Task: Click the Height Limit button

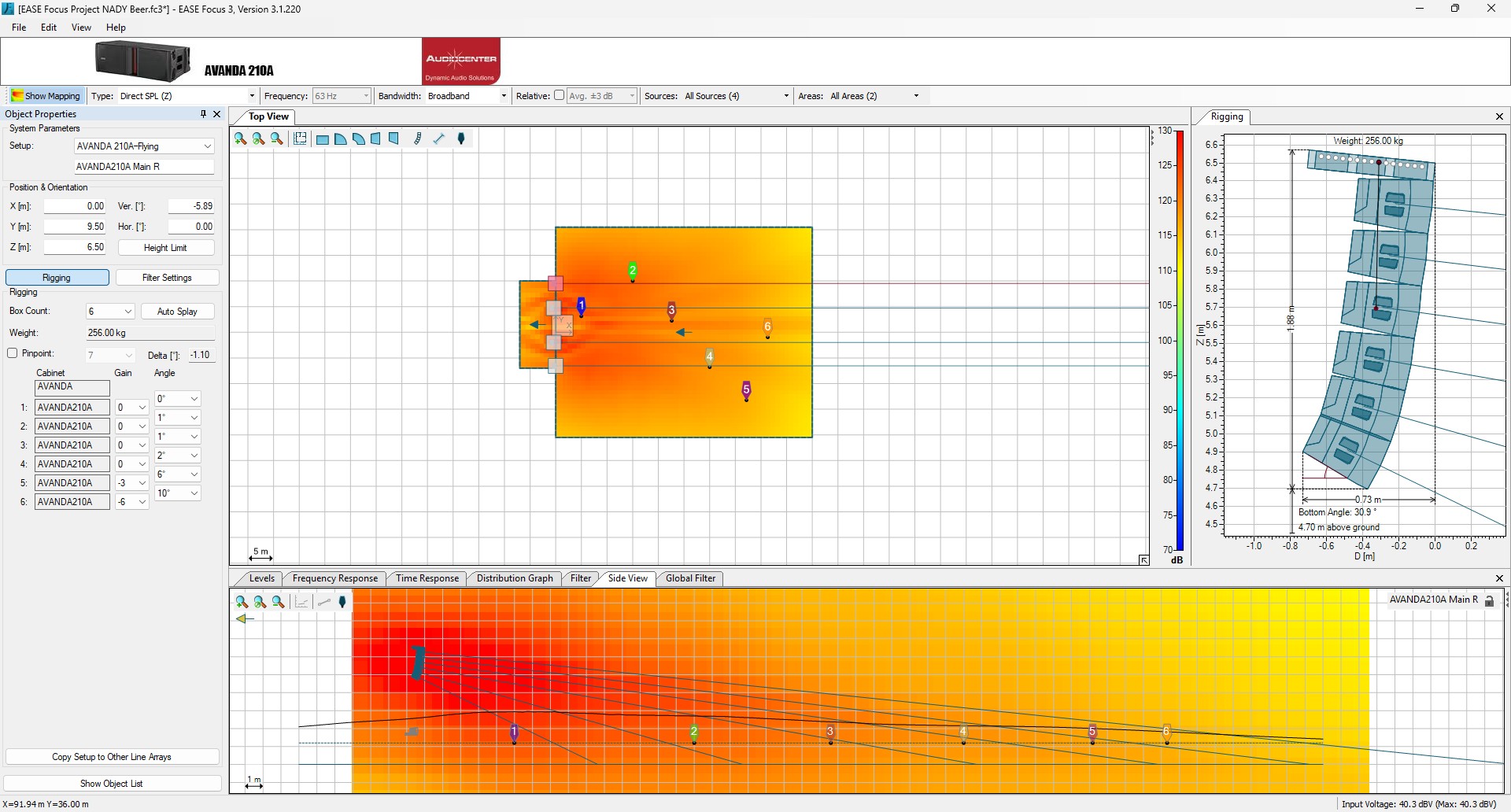Action: click(x=166, y=248)
